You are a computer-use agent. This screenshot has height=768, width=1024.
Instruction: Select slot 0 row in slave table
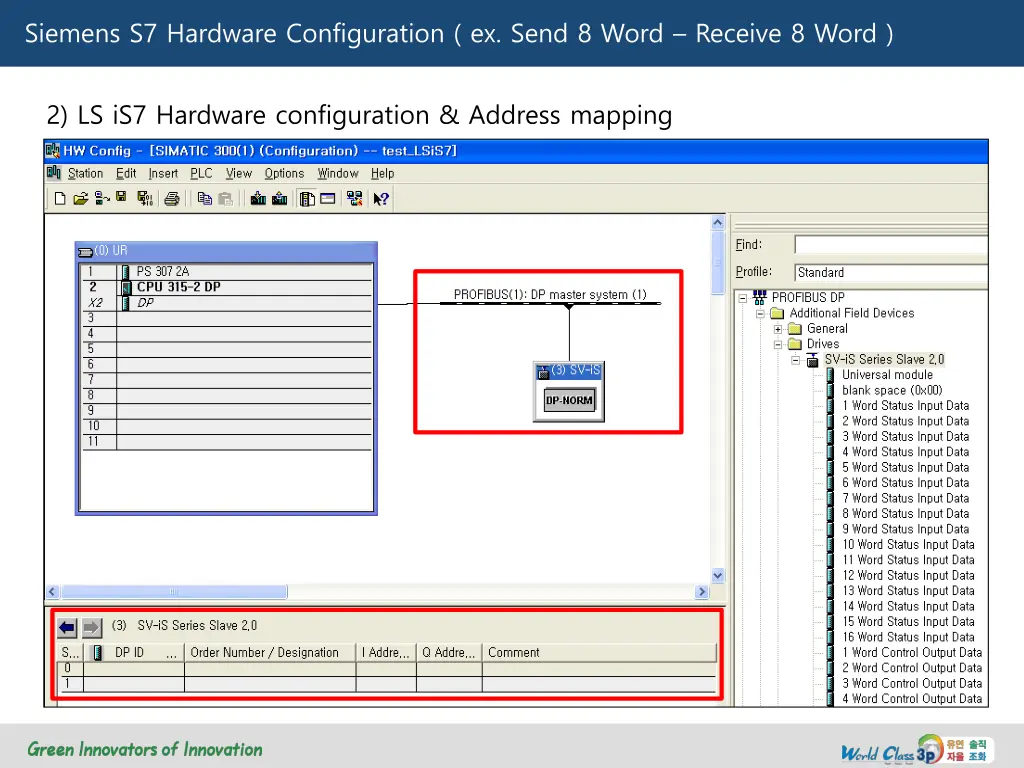pyautogui.click(x=387, y=669)
